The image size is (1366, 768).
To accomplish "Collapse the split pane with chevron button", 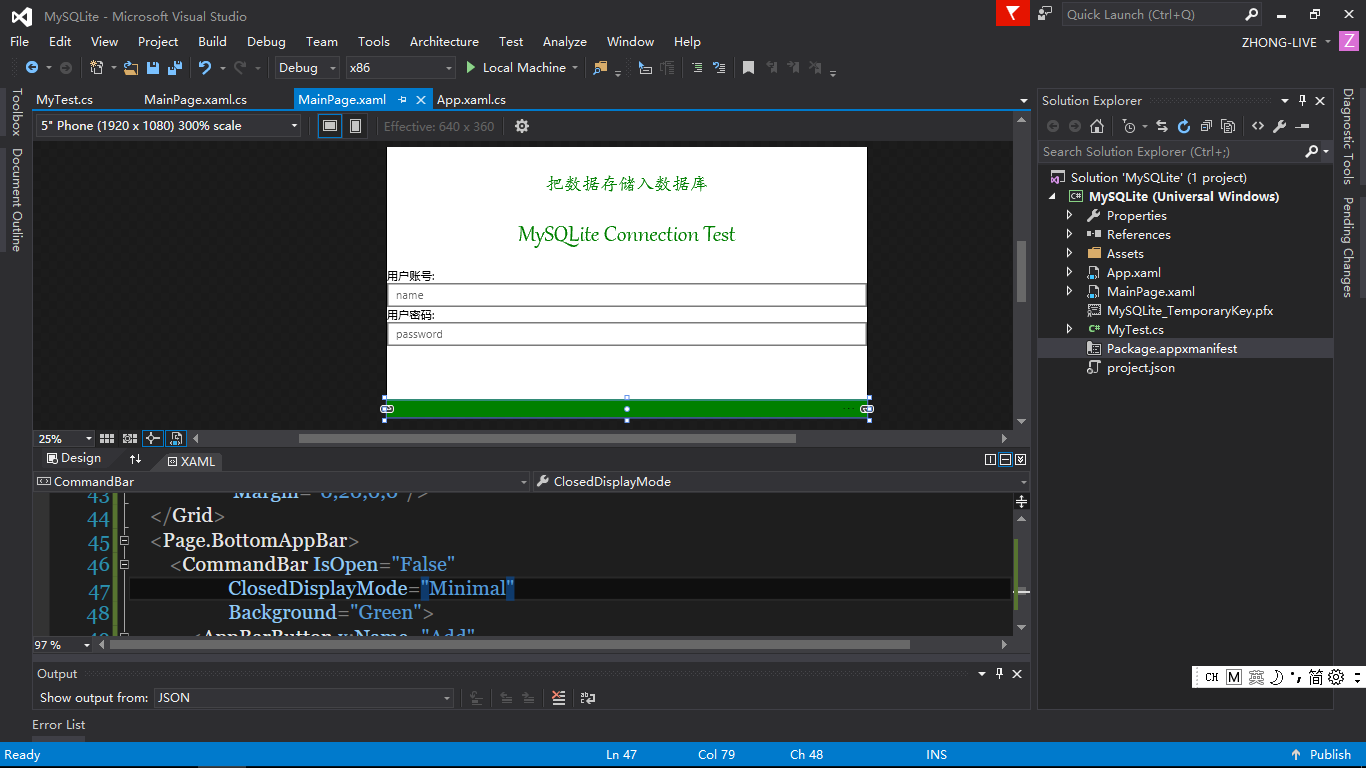I will 1021,460.
